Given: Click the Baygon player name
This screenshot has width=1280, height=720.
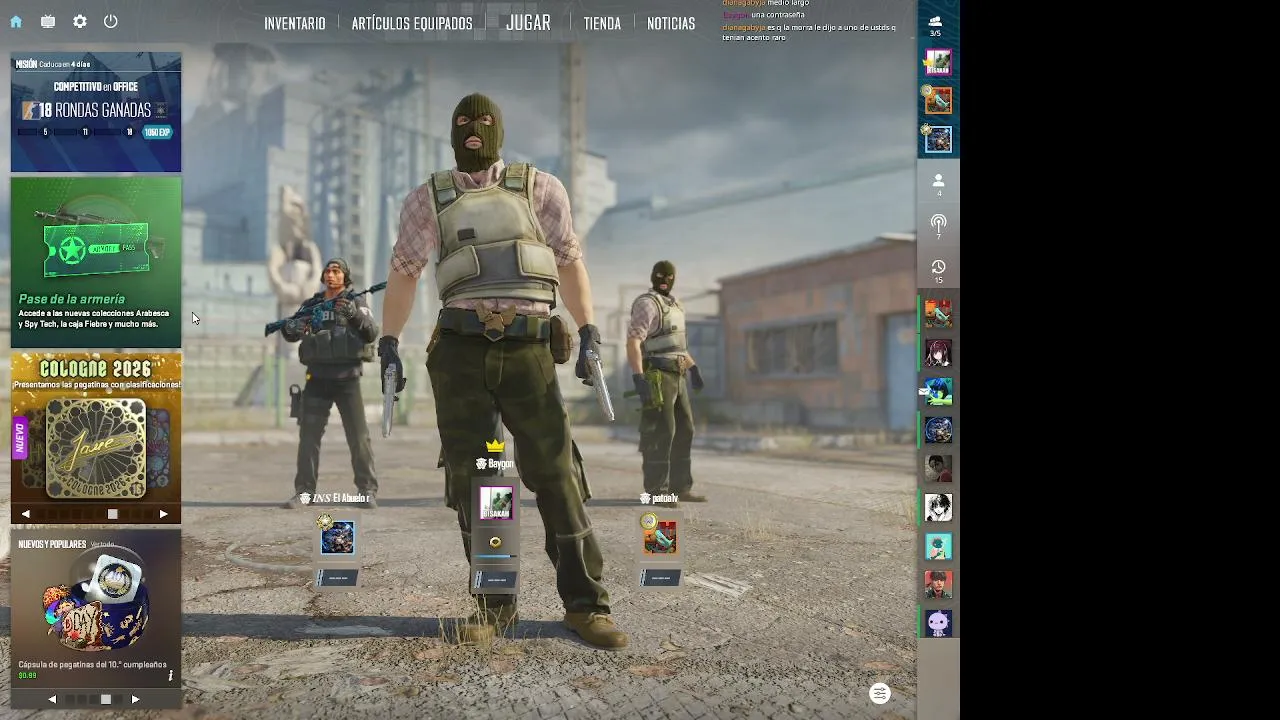Looking at the screenshot, I should click(x=500, y=464).
